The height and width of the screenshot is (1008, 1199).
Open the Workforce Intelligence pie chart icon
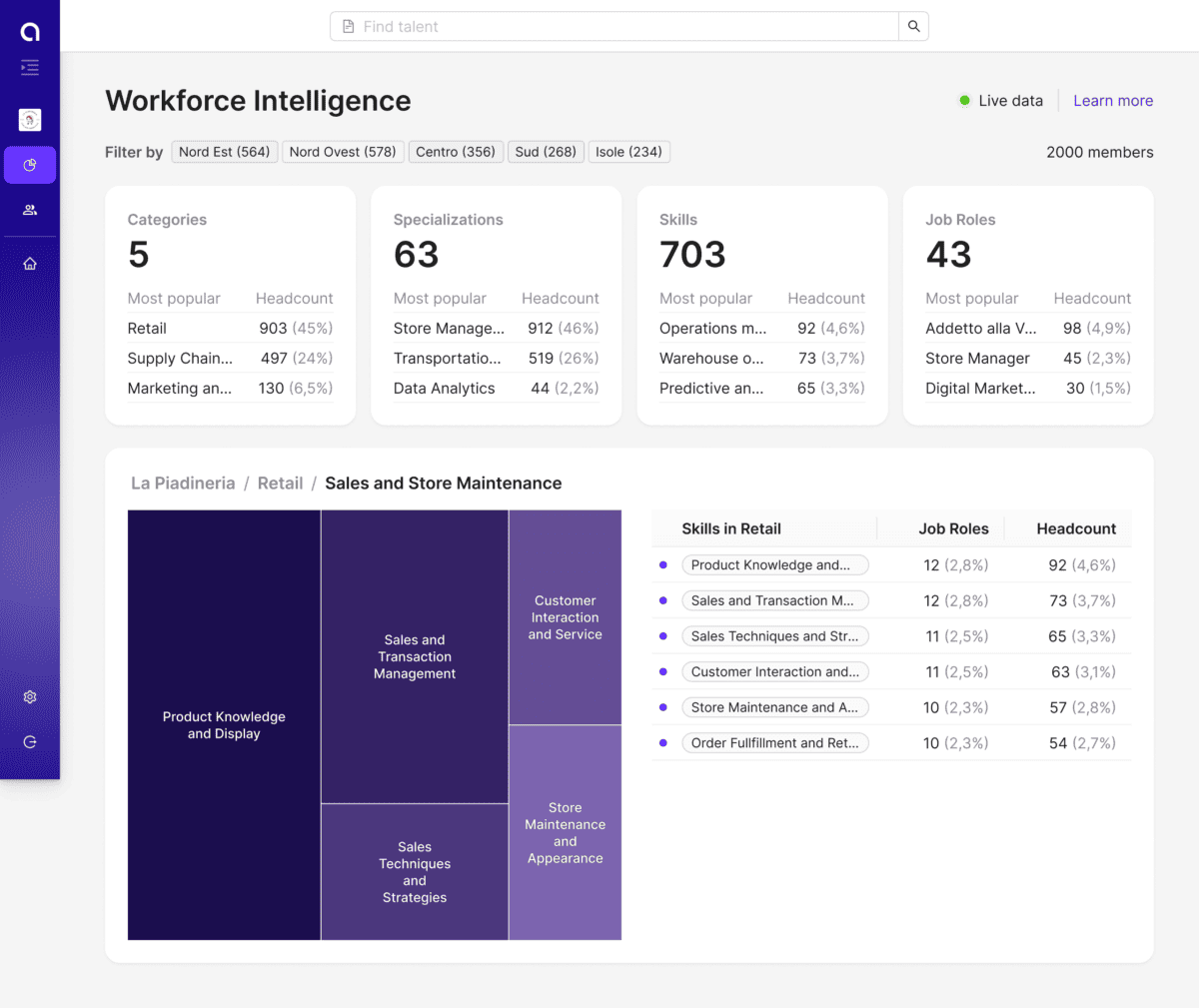tap(29, 165)
